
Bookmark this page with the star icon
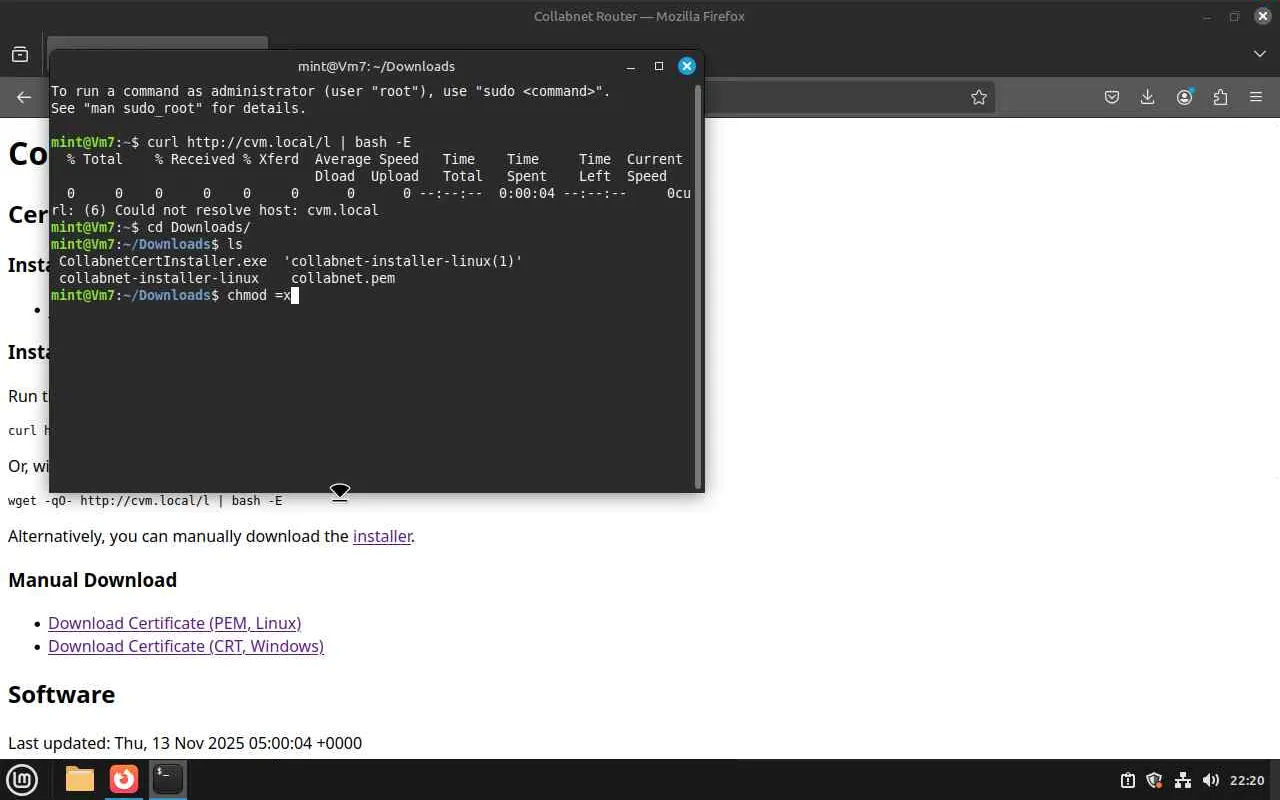[979, 97]
